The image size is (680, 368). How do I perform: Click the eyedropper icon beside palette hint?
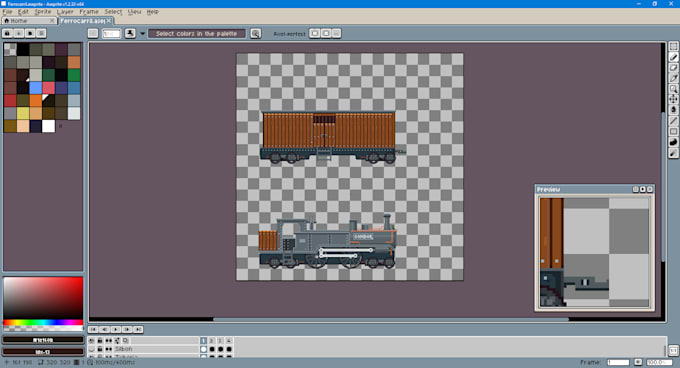(x=255, y=33)
